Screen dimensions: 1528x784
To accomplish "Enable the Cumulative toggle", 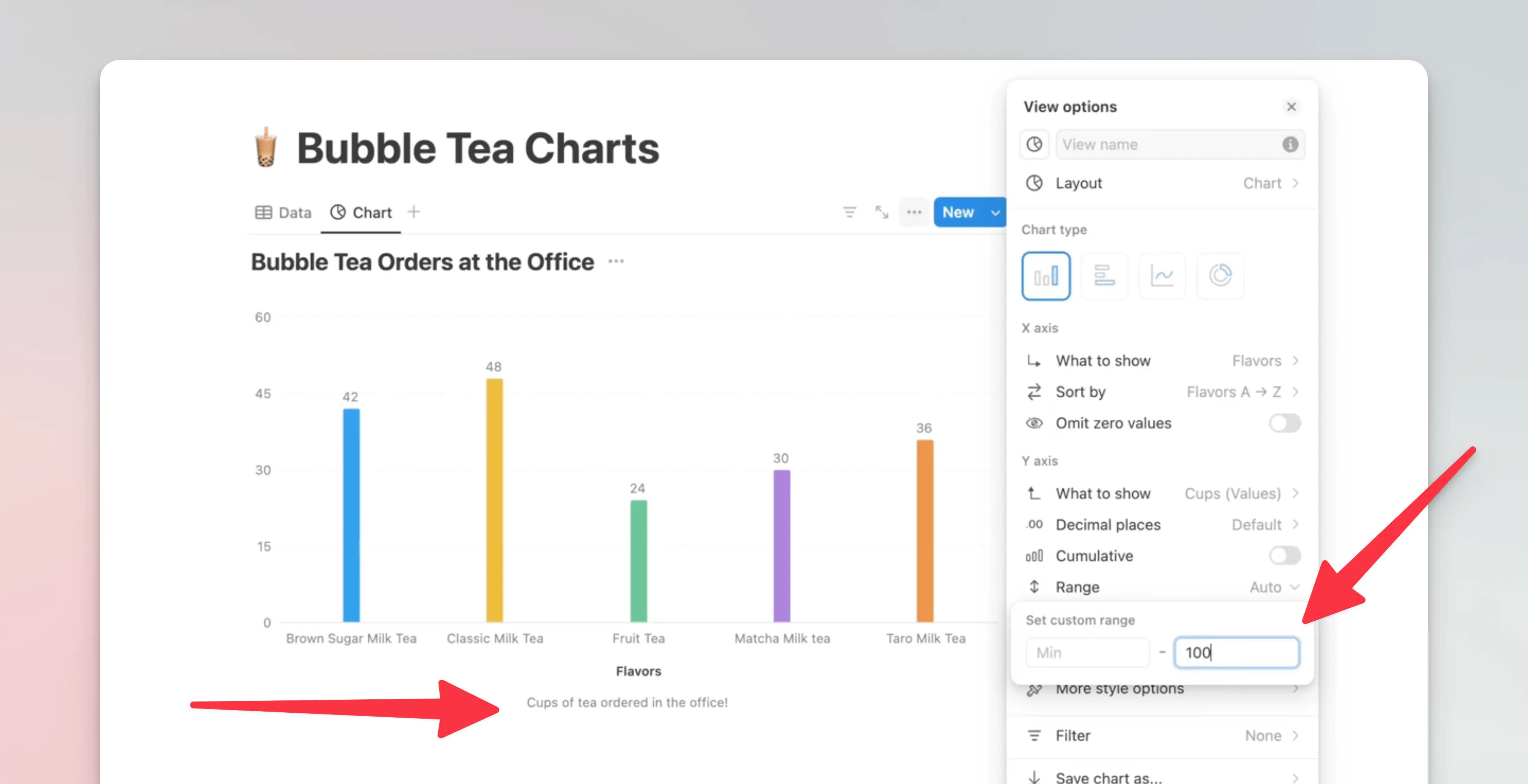I will click(x=1284, y=556).
